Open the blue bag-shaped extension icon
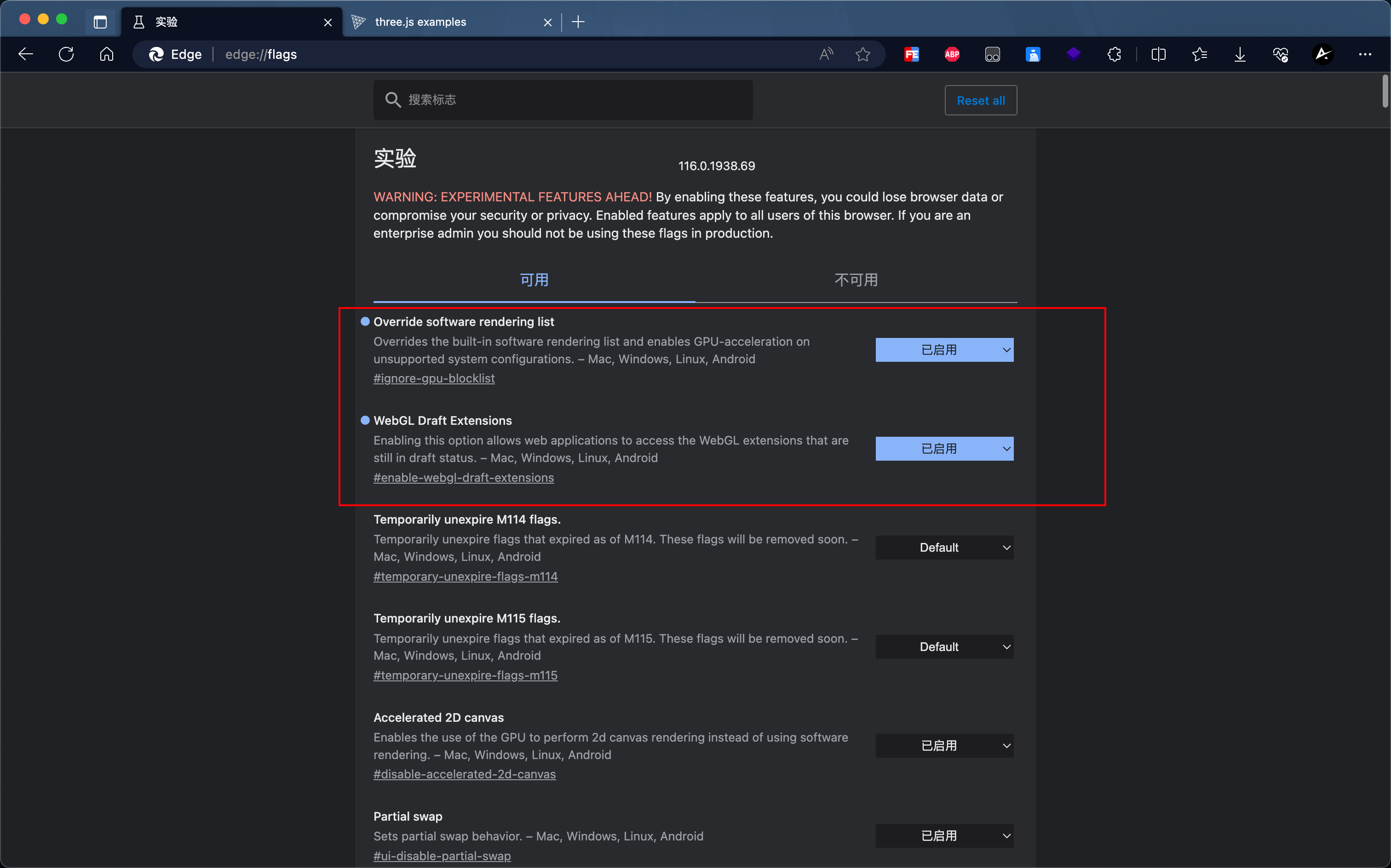1391x868 pixels. pyautogui.click(x=1033, y=55)
